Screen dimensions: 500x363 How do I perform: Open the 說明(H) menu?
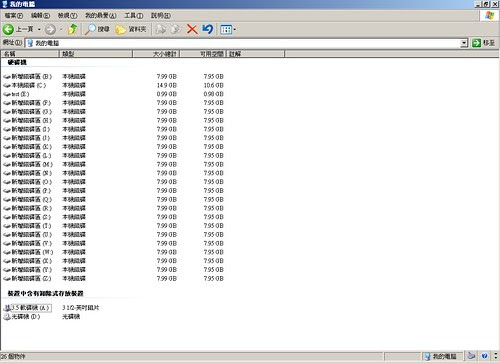tap(161, 16)
